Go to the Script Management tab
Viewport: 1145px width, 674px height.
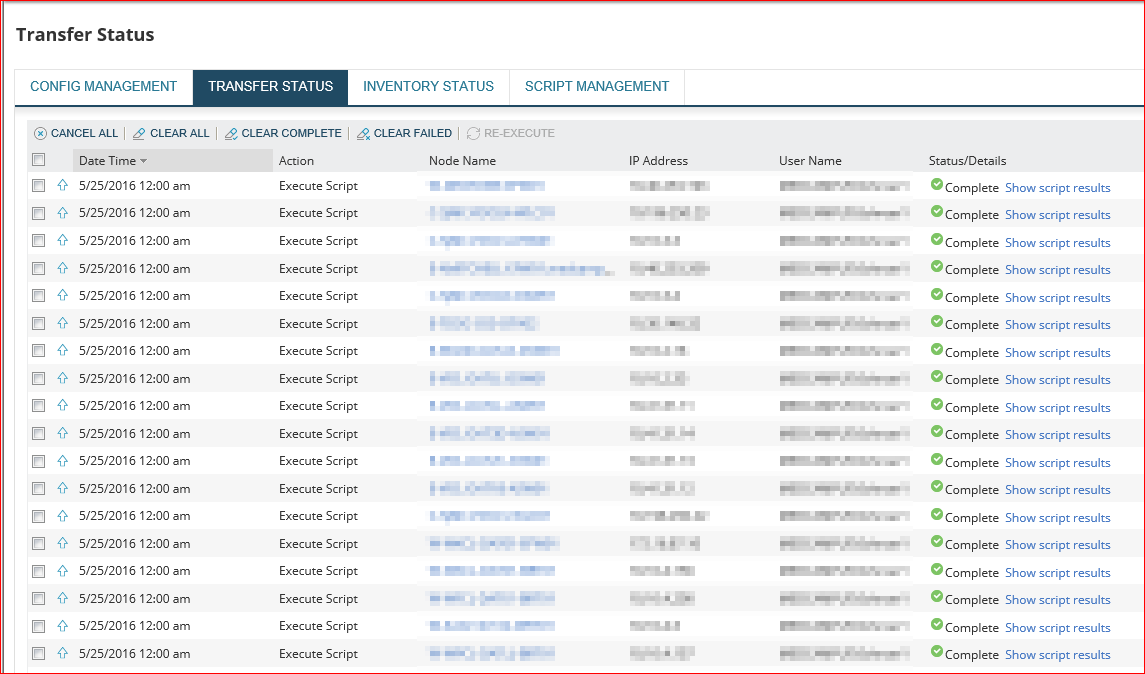tap(597, 87)
